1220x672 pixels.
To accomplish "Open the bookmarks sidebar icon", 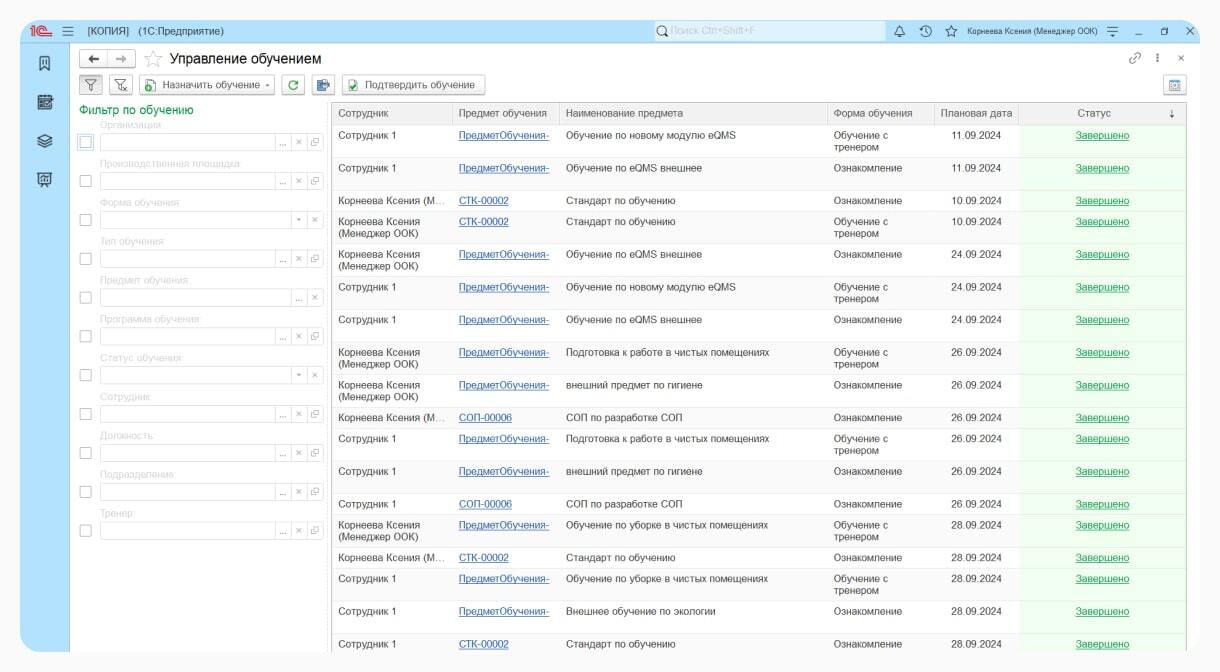I will [44, 63].
